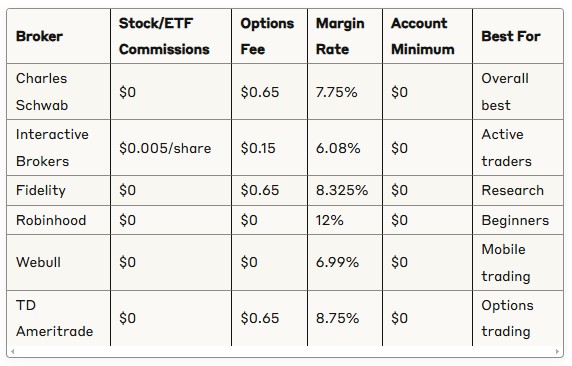Click the Options Fee column header
Image resolution: width=572 pixels, height=366 pixels.
270,36
